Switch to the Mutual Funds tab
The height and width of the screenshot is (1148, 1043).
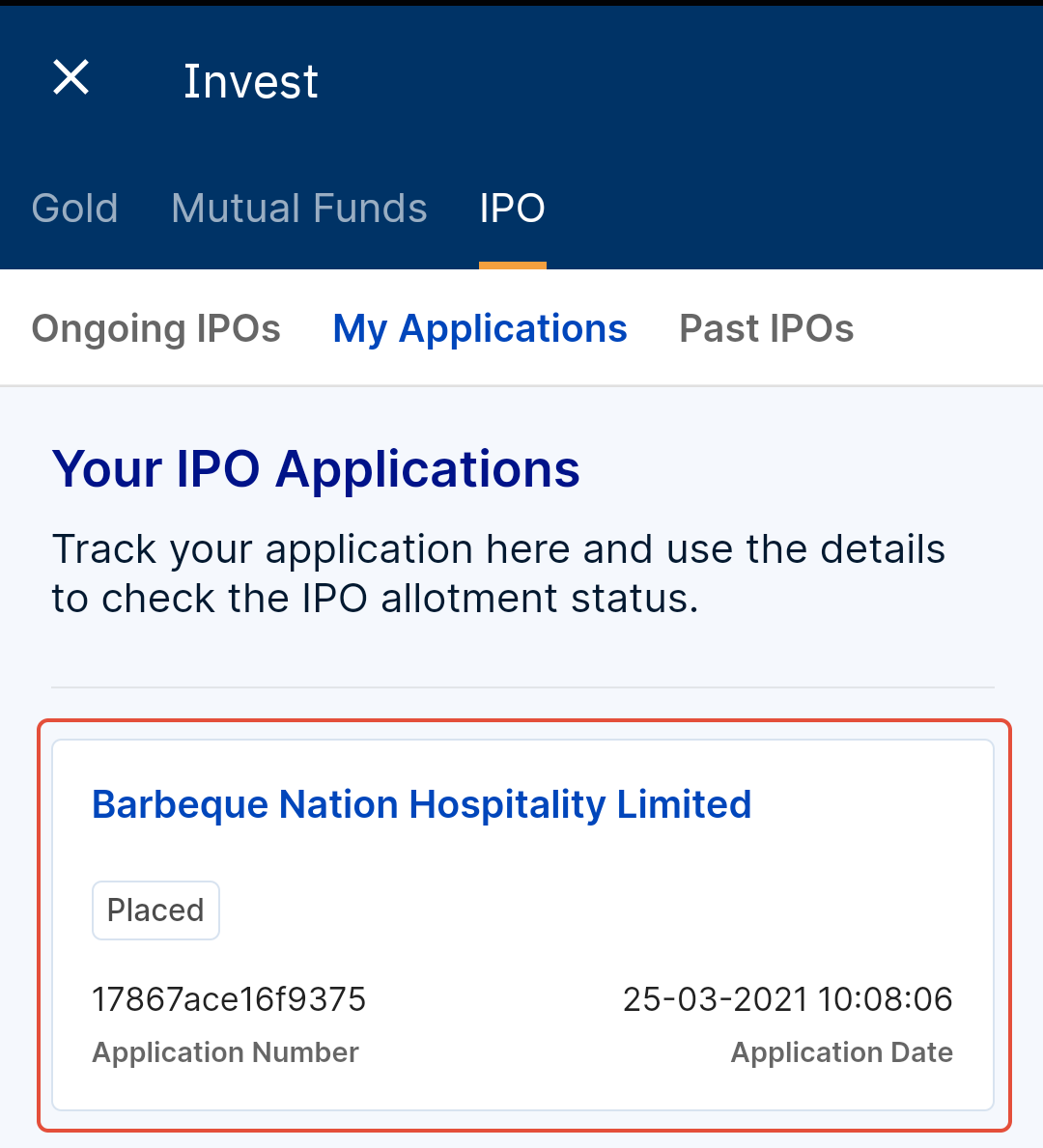299,208
